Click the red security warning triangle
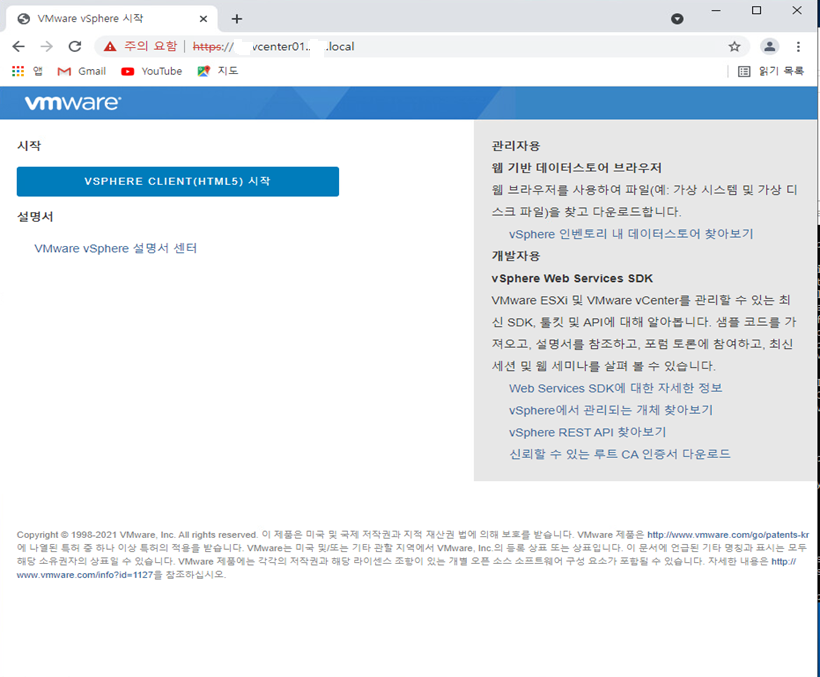The height and width of the screenshot is (677, 820). click(x=110, y=47)
